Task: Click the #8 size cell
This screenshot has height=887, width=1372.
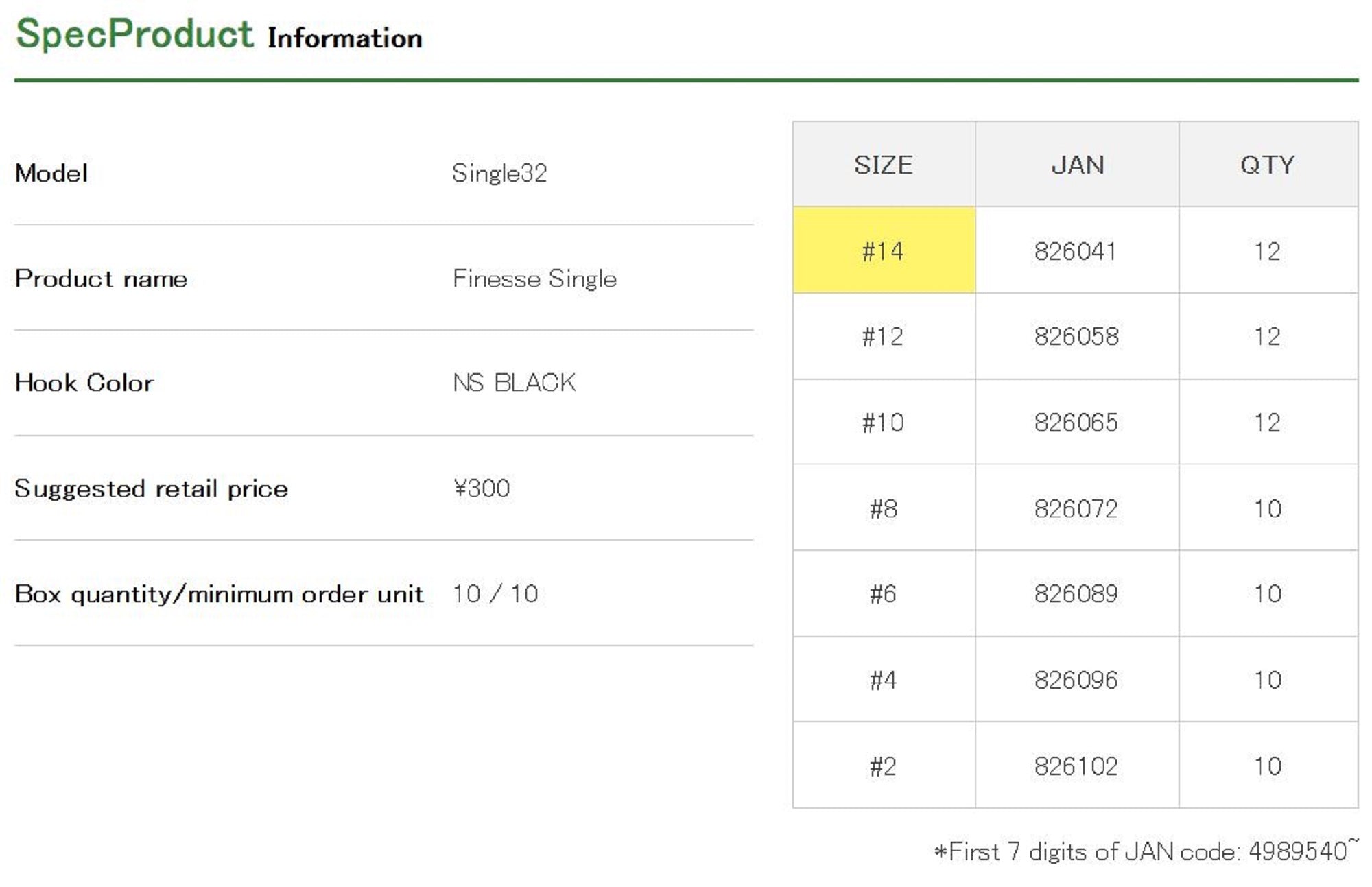Action: coord(883,508)
